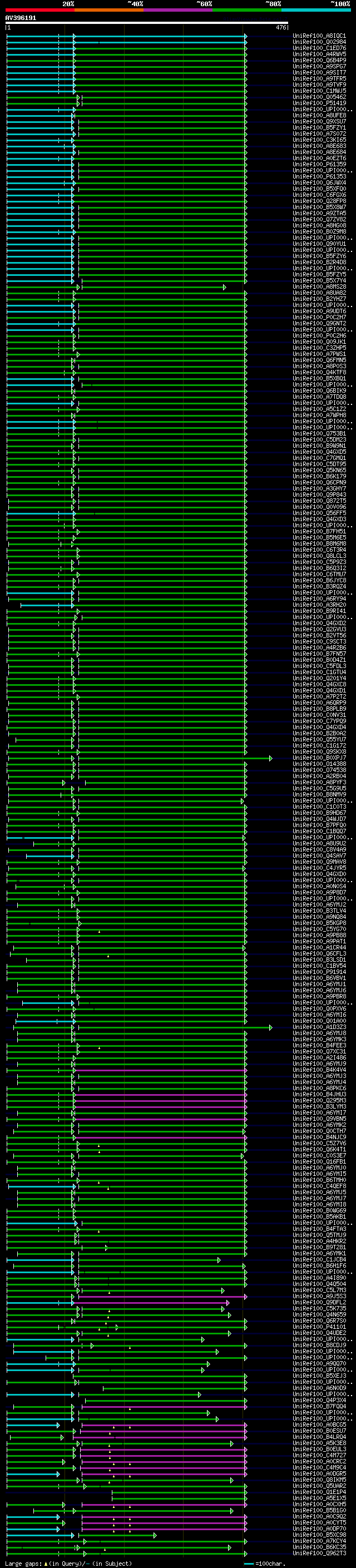Click the purple alignment bar of UniRef100_B7FQQ4
The image size is (356, 1568).
(x=164, y=1407)
